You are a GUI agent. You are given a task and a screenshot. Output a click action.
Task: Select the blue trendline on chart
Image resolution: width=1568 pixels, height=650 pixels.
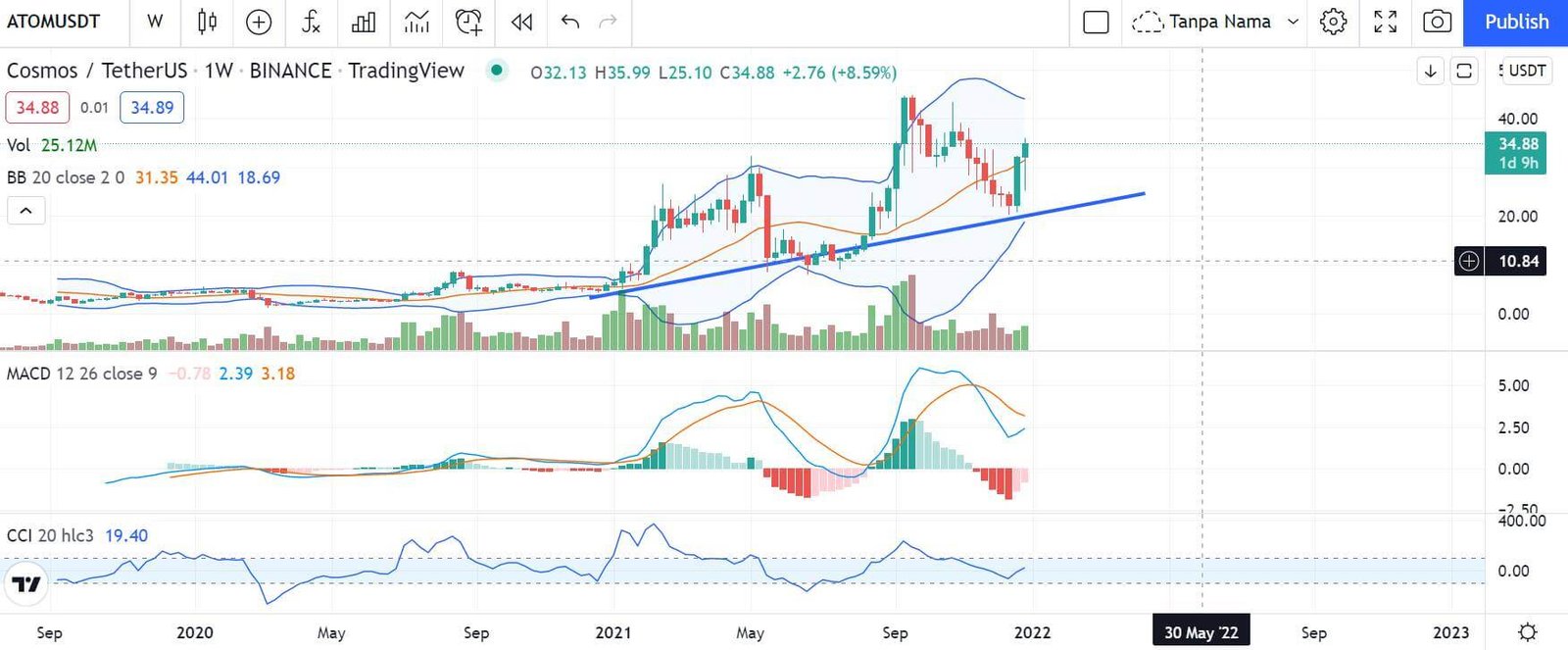tap(867, 243)
